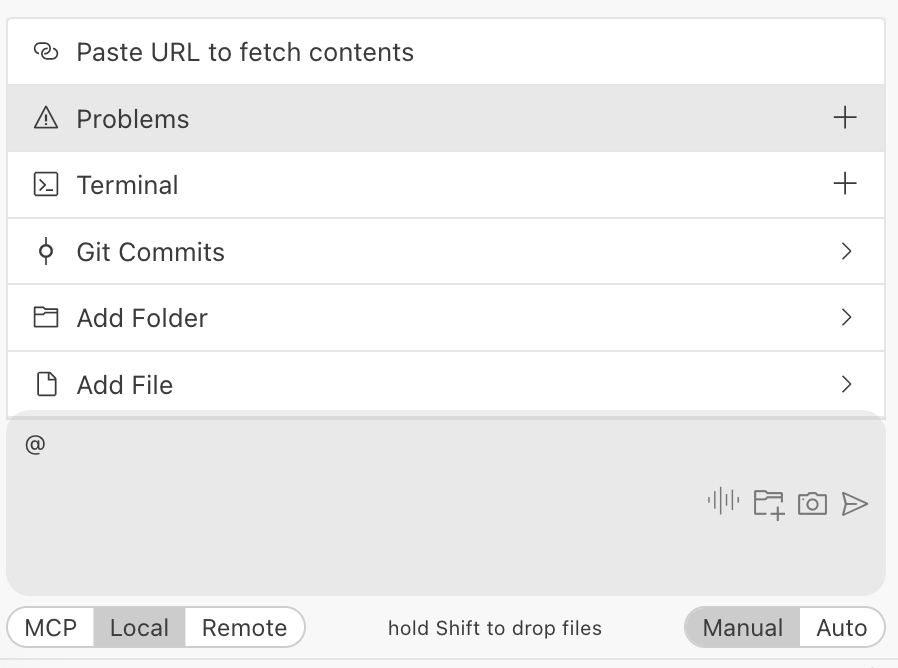The width and height of the screenshot is (898, 668).
Task: Select the Local option
Action: point(139,628)
